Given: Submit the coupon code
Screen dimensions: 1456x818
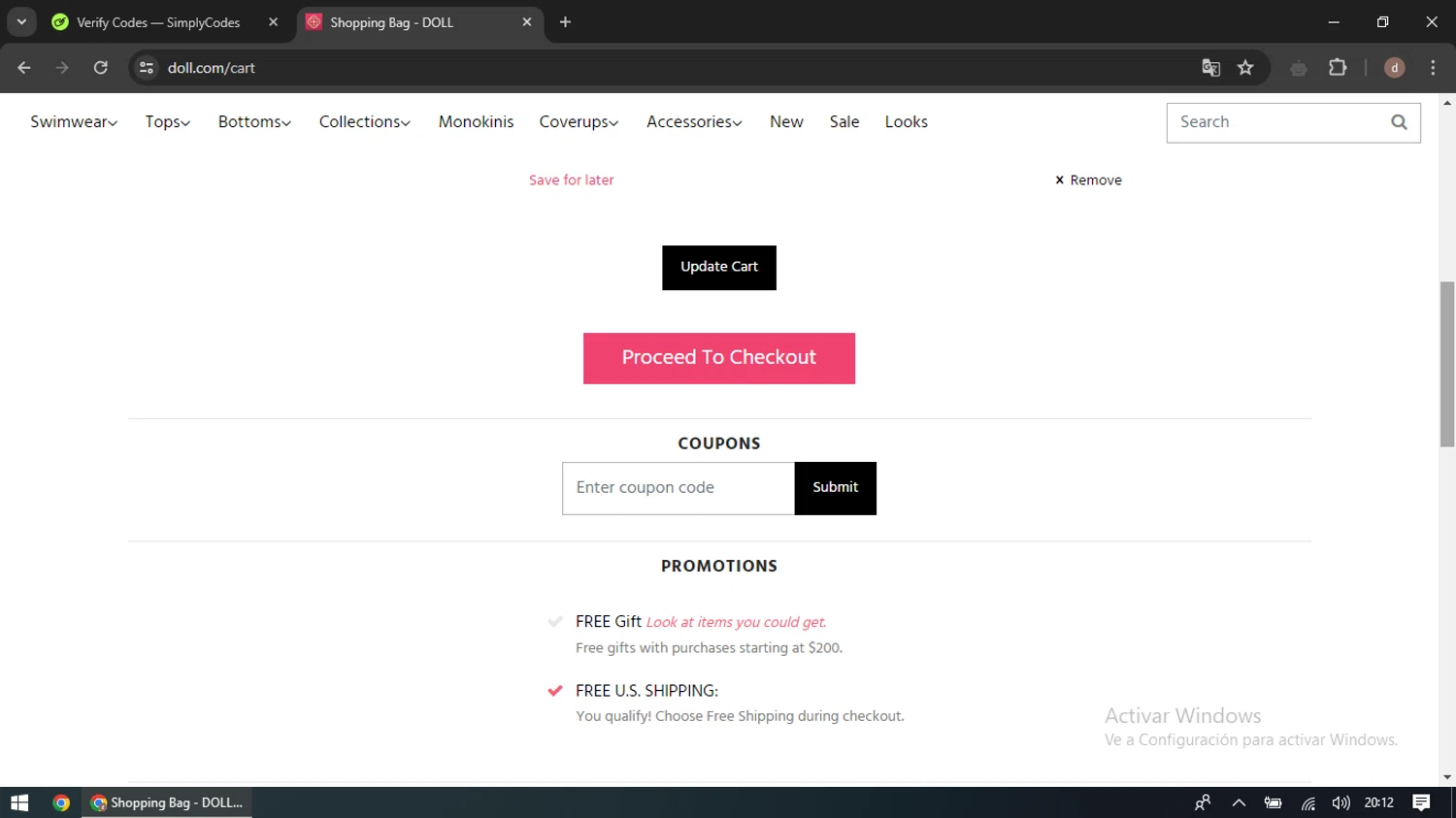Looking at the screenshot, I should point(836,488).
